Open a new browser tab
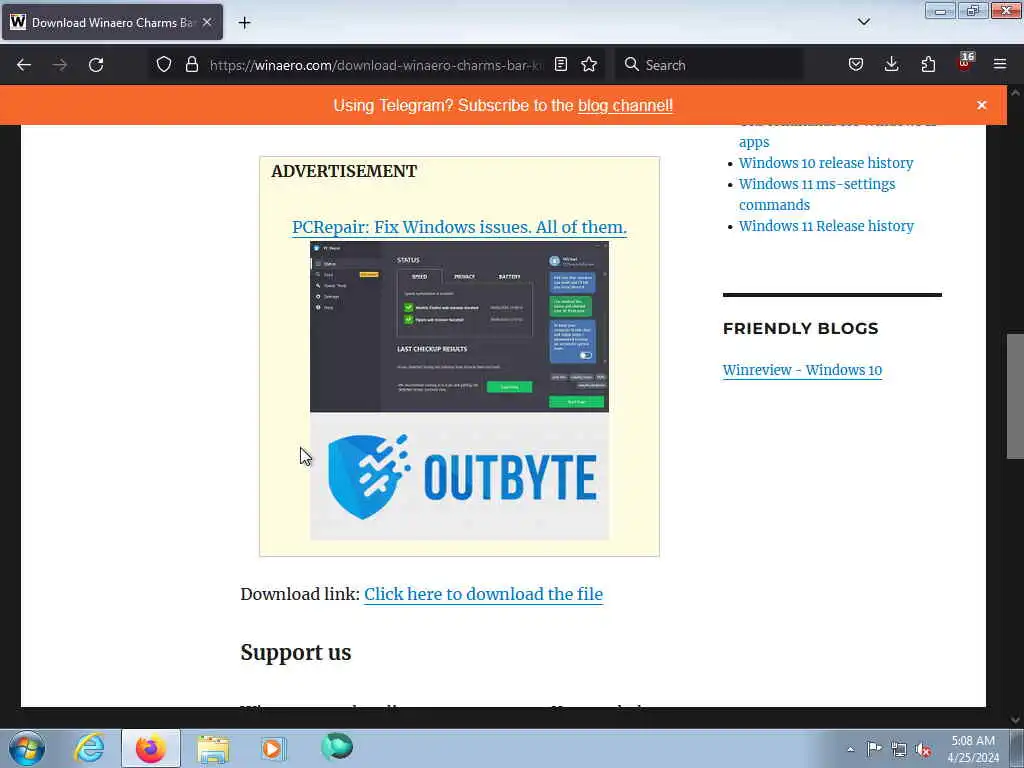 pos(244,23)
